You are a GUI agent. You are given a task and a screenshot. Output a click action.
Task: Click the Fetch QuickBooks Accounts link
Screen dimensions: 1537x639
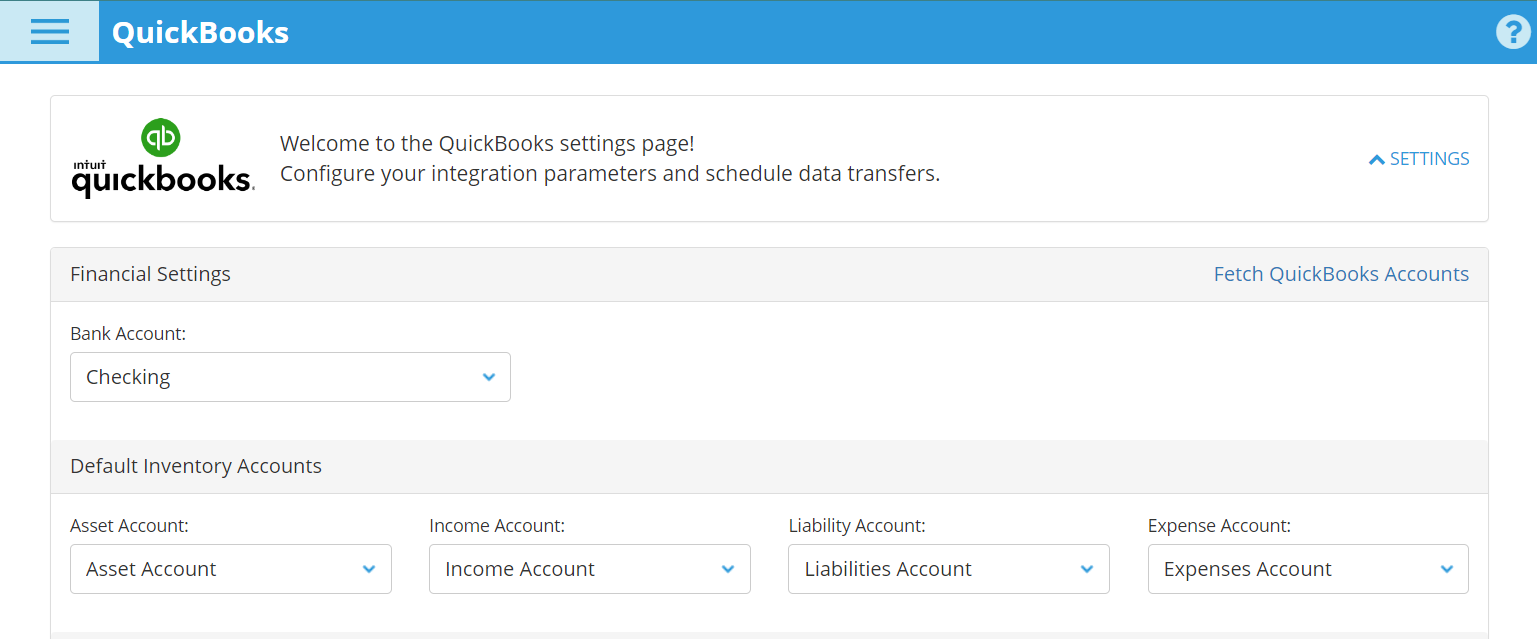tap(1341, 274)
